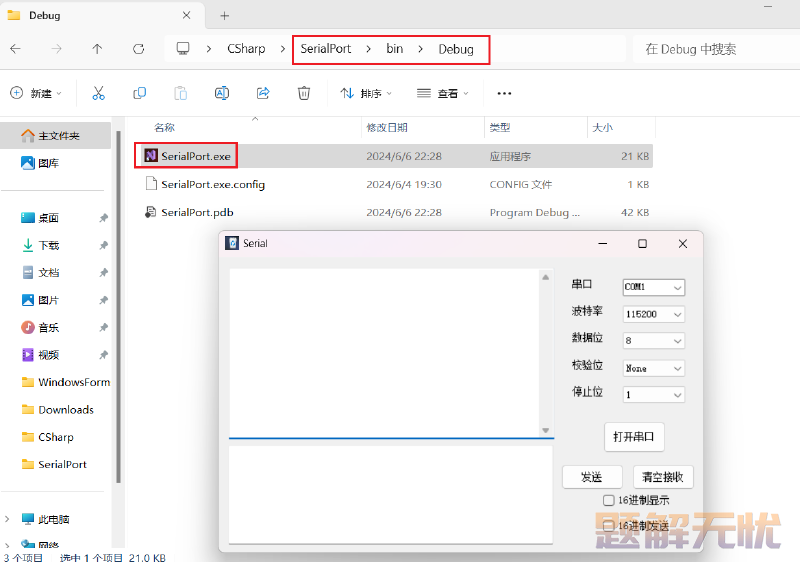Click SerialPort in the breadcrumb path
Image resolution: width=800 pixels, height=562 pixels.
coord(326,49)
